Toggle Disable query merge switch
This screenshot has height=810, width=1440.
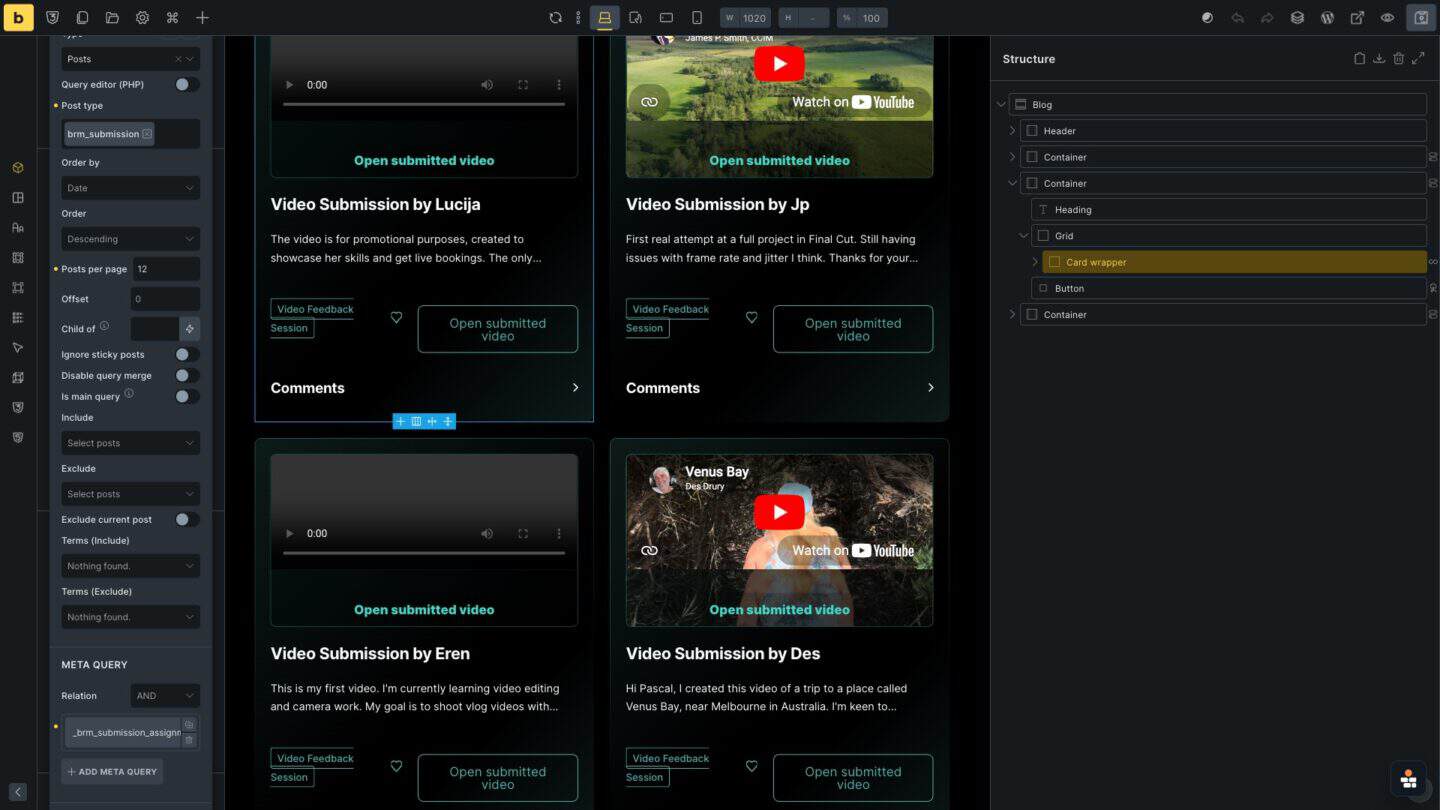(186, 376)
